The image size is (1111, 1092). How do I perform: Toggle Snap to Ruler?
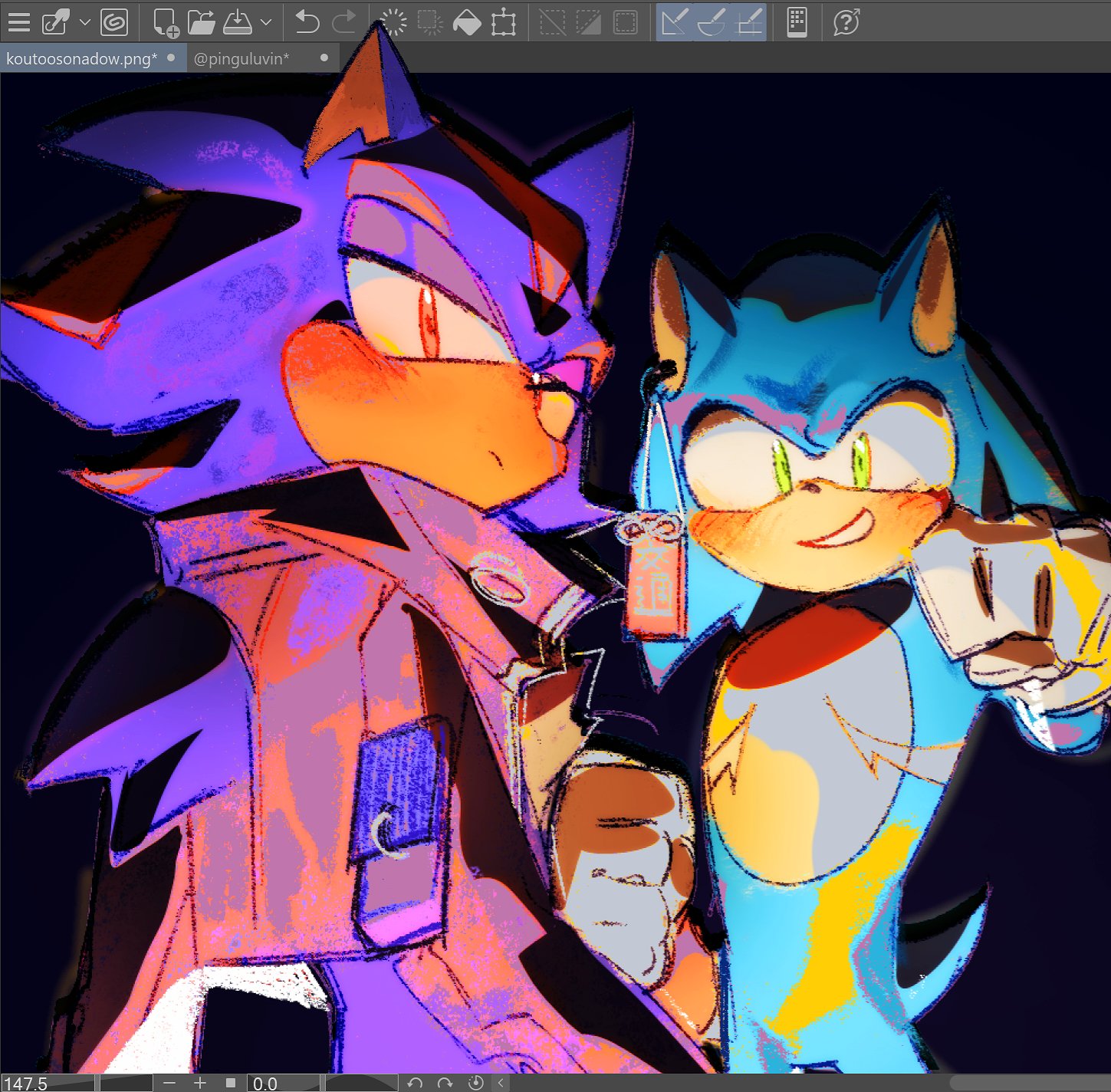[x=675, y=22]
